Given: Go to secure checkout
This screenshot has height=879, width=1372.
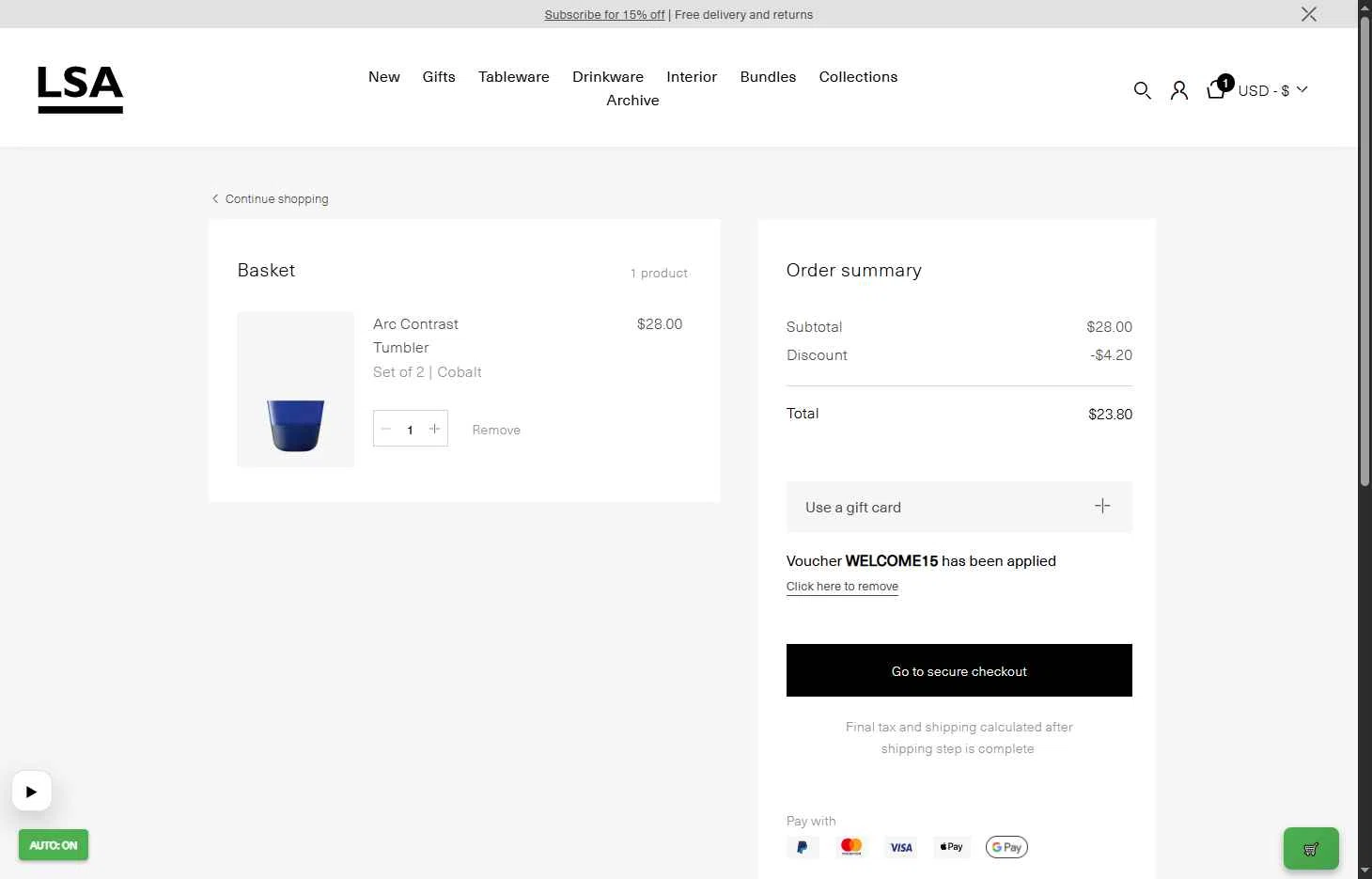Looking at the screenshot, I should click(x=959, y=670).
